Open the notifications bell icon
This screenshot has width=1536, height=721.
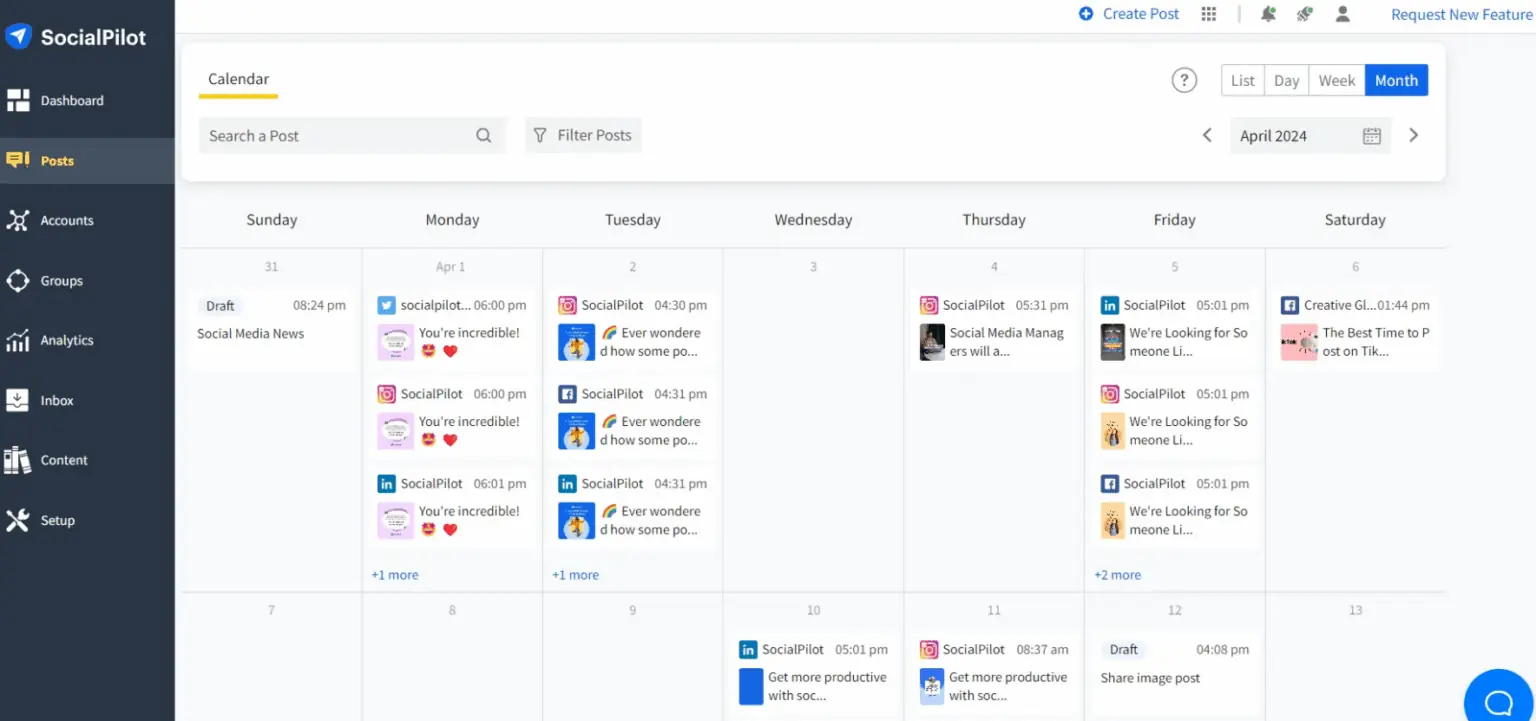pos(1268,14)
